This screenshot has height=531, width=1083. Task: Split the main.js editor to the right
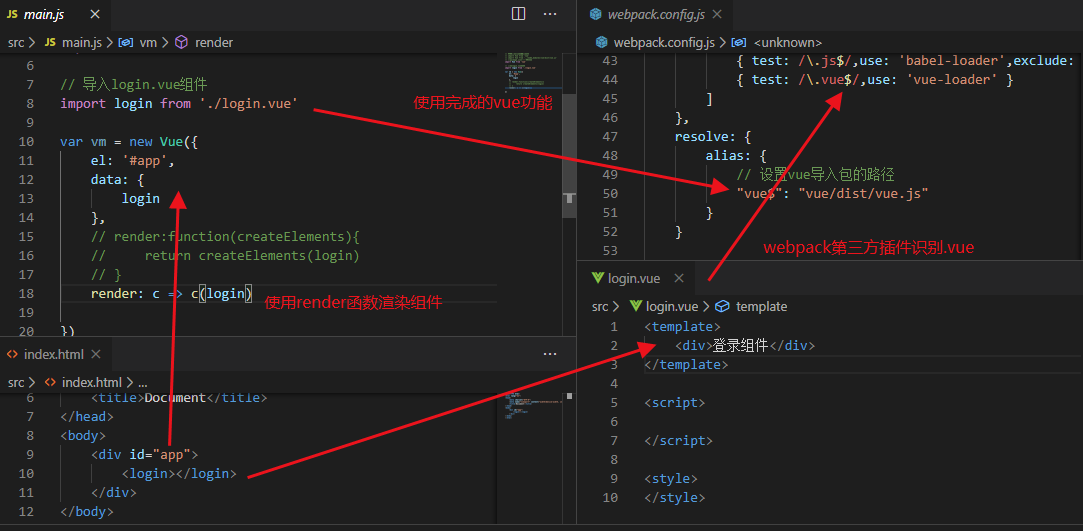pyautogui.click(x=518, y=13)
